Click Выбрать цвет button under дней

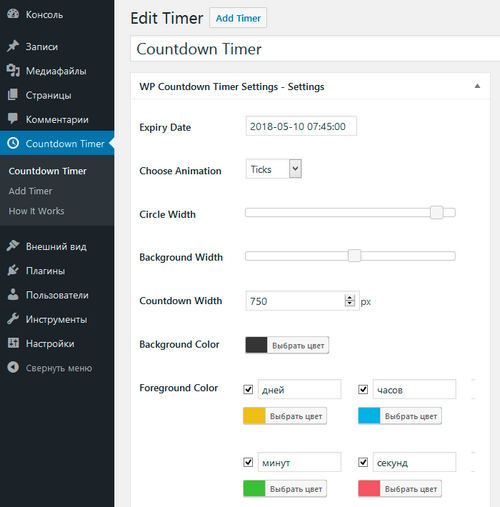[296, 416]
